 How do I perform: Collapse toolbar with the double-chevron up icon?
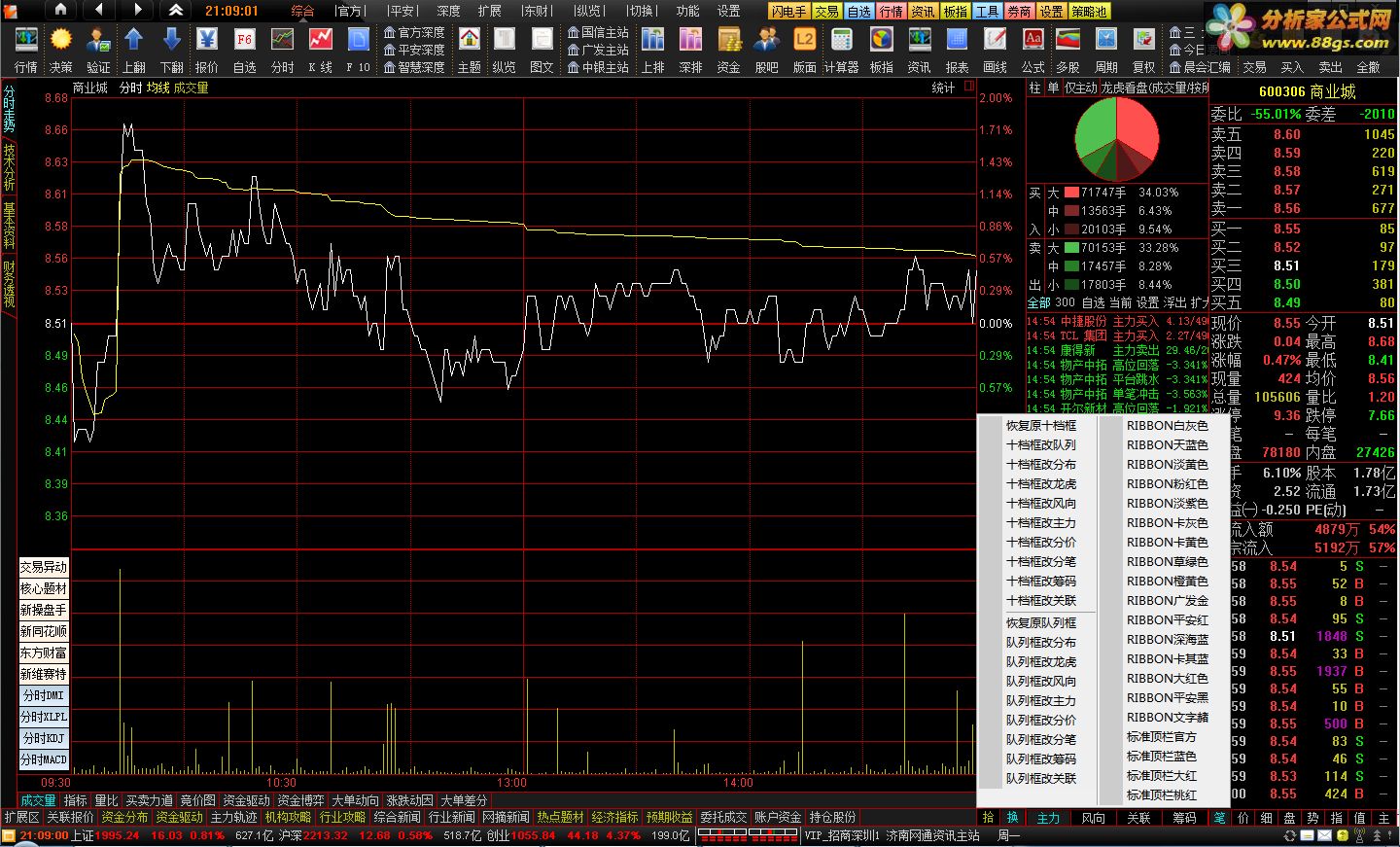coord(176,10)
